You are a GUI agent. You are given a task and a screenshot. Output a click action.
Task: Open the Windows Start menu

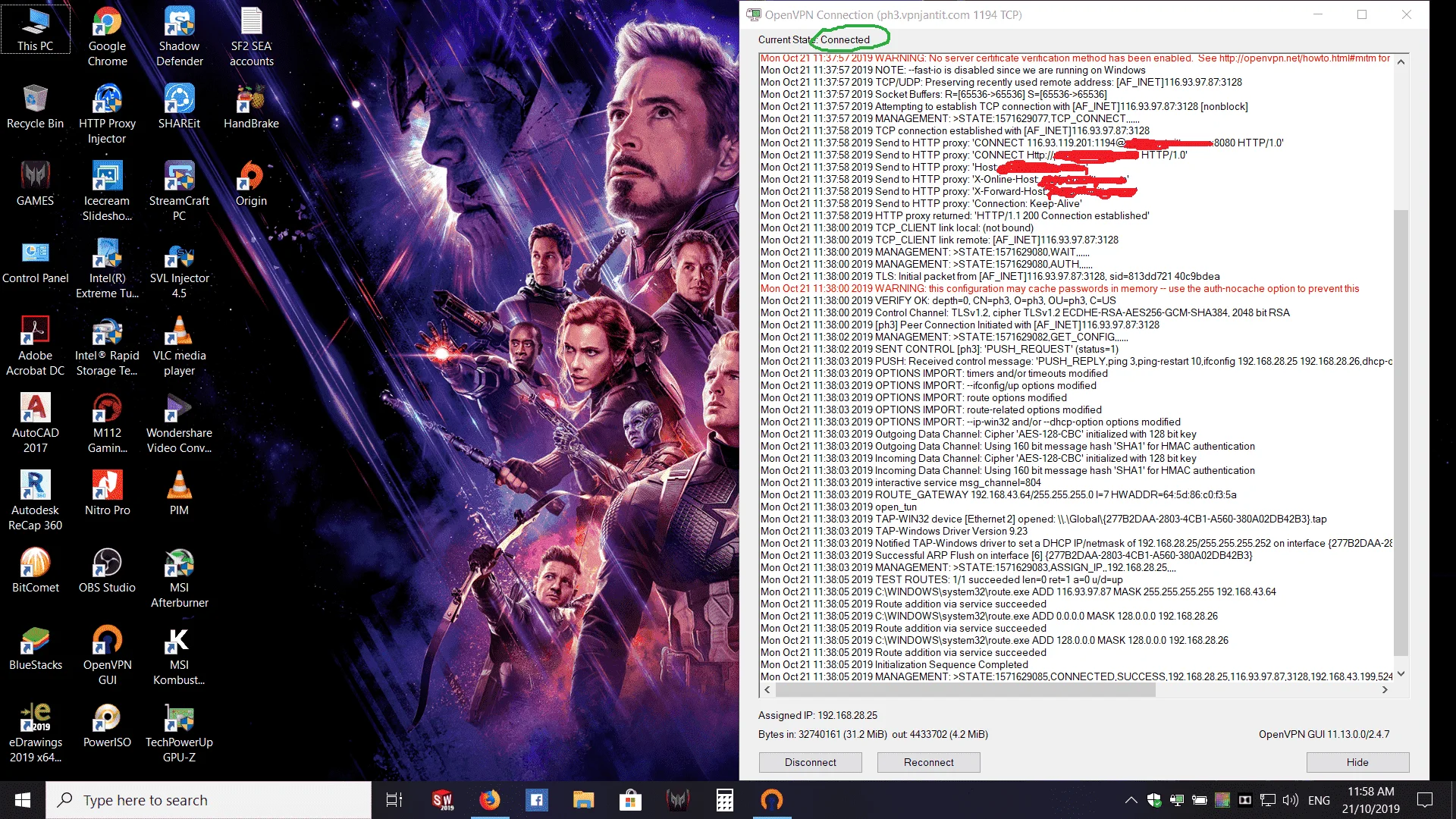(x=22, y=800)
